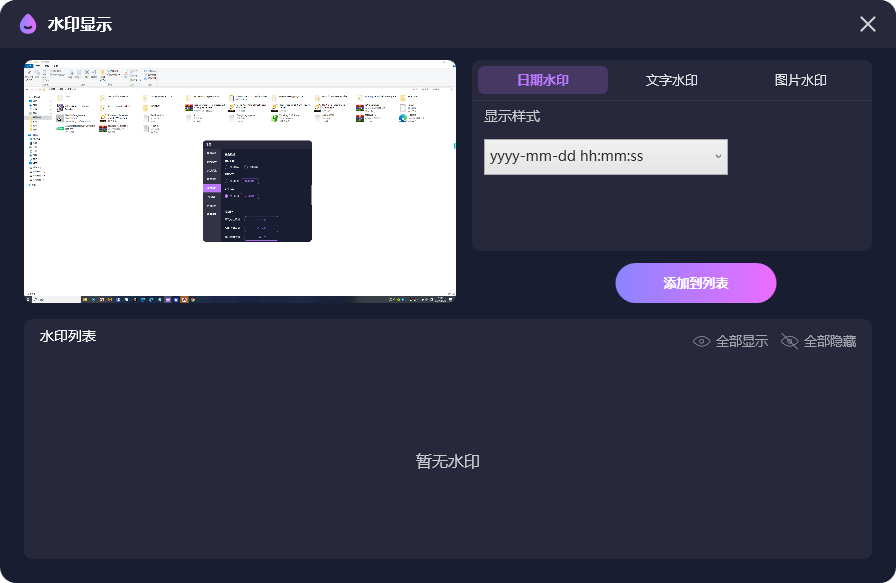Click the empty 暂无水印 list area
896x583 pixels.
pyautogui.click(x=447, y=461)
